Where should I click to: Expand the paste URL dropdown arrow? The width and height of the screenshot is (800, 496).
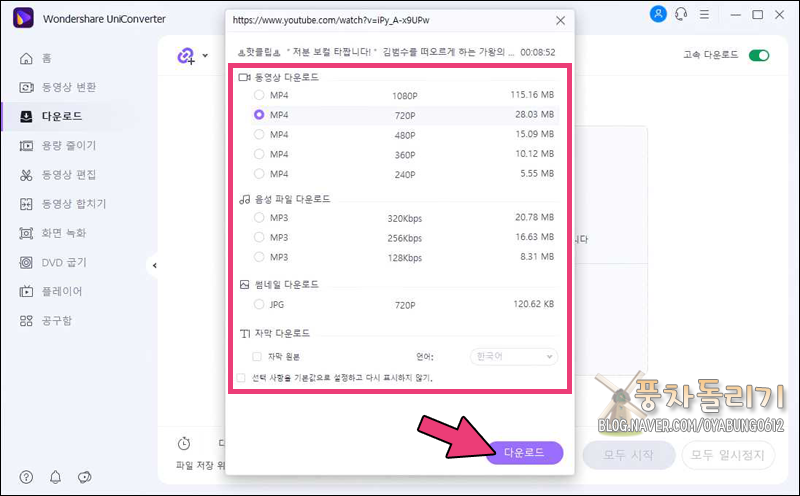[x=205, y=56]
